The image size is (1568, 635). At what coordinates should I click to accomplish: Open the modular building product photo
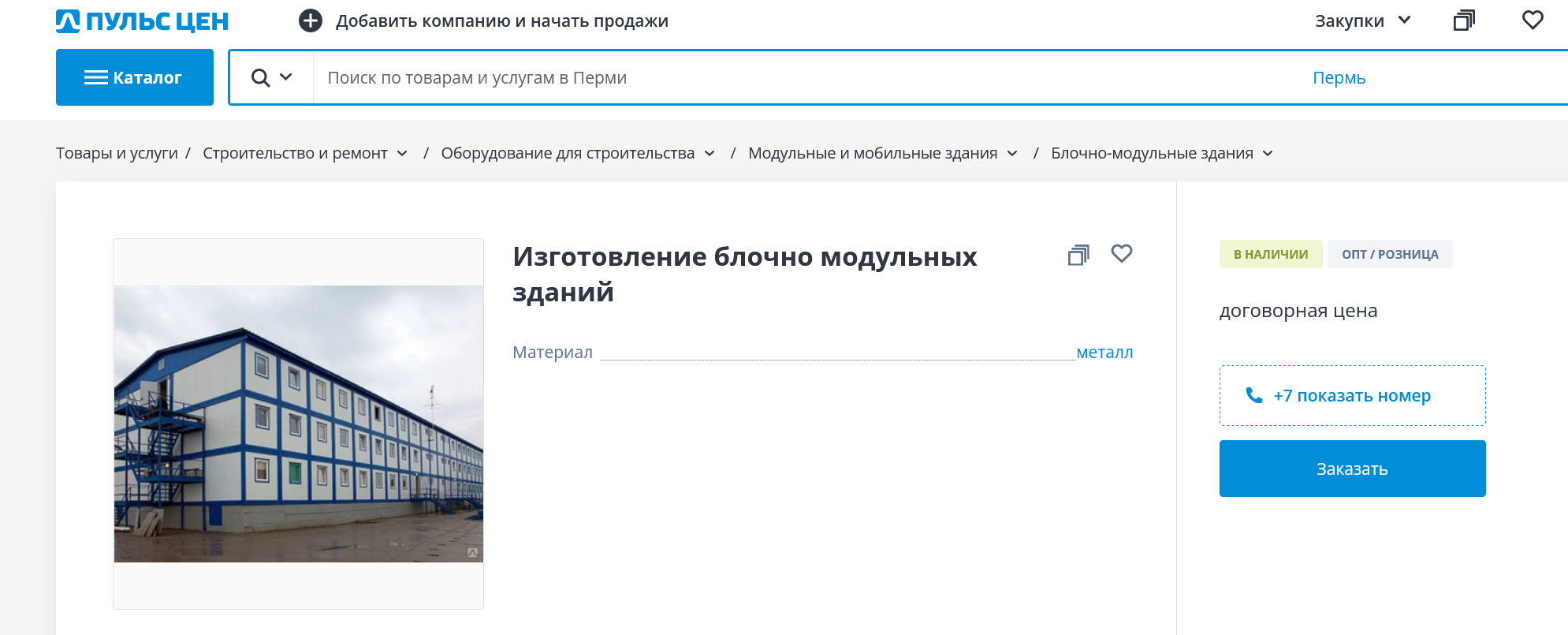[299, 424]
